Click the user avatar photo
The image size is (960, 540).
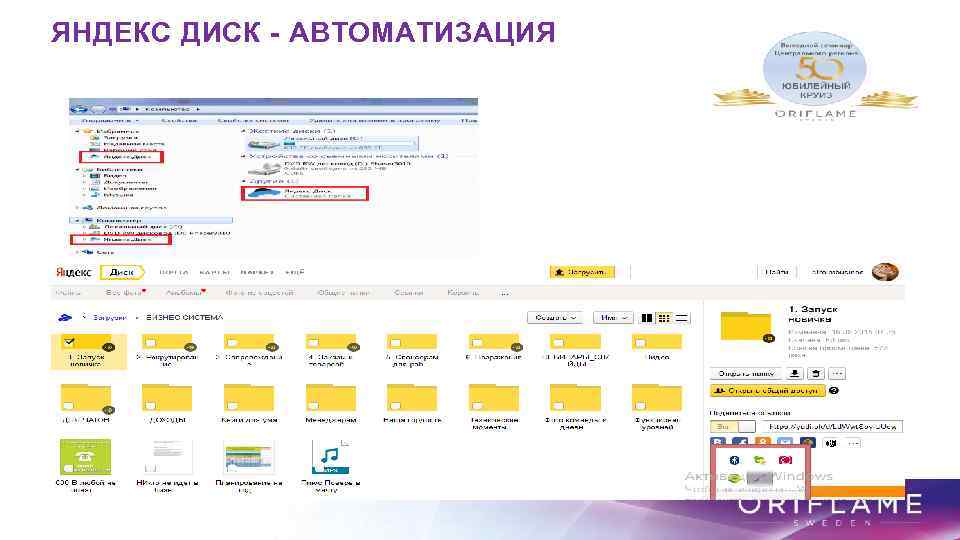point(885,272)
